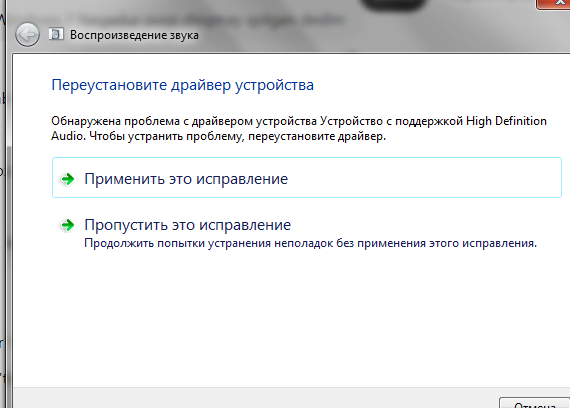Screen dimensions: 570x408
Task: Go back with the round arrow button
Action: coord(27,35)
